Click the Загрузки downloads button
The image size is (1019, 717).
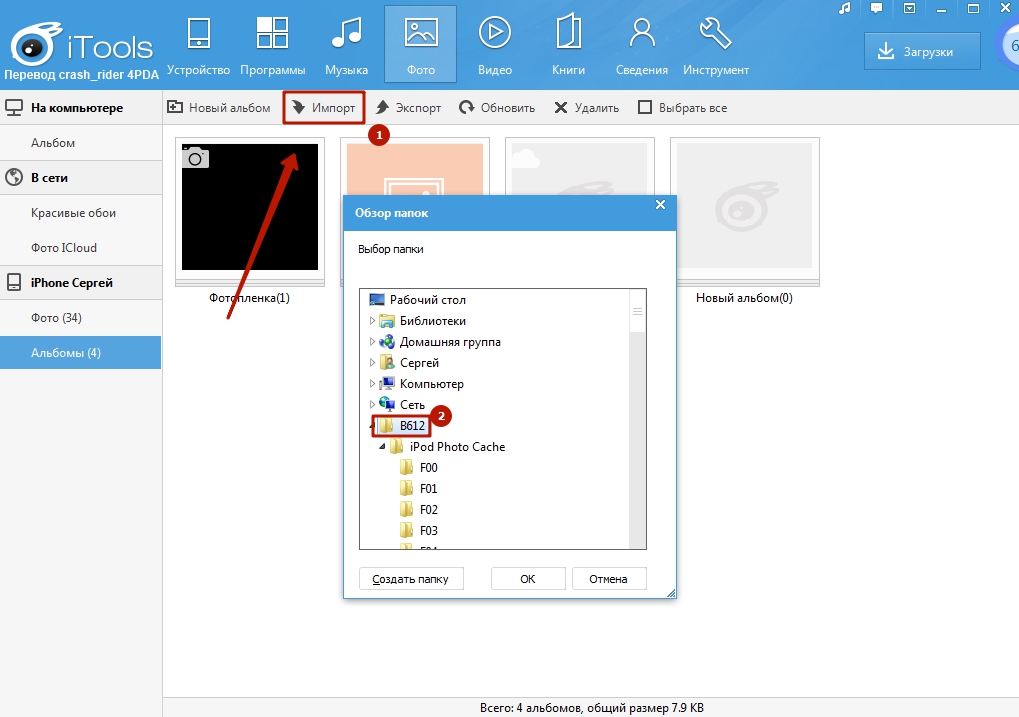pyautogui.click(x=922, y=51)
